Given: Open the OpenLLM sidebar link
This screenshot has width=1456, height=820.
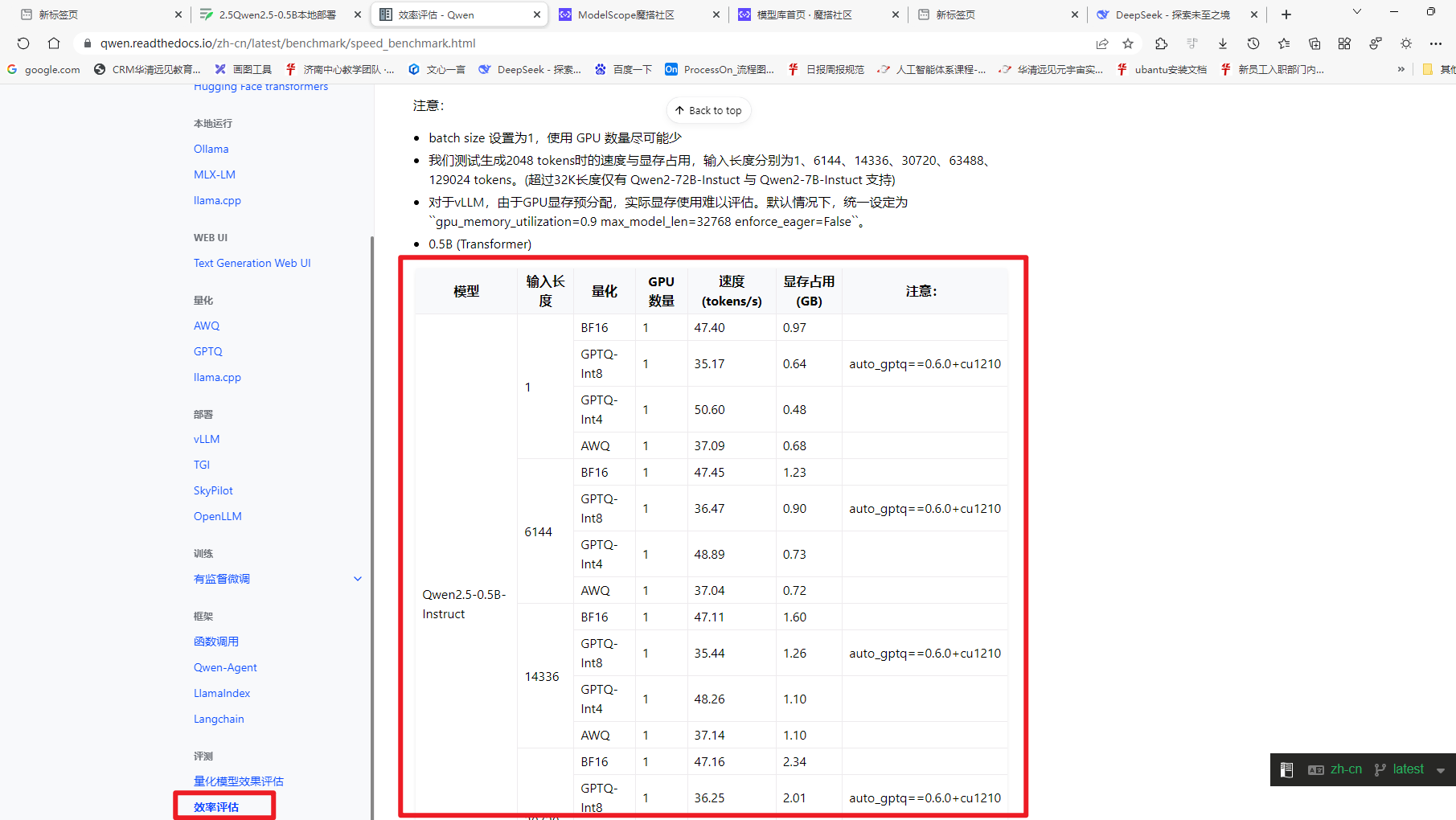Looking at the screenshot, I should [218, 516].
